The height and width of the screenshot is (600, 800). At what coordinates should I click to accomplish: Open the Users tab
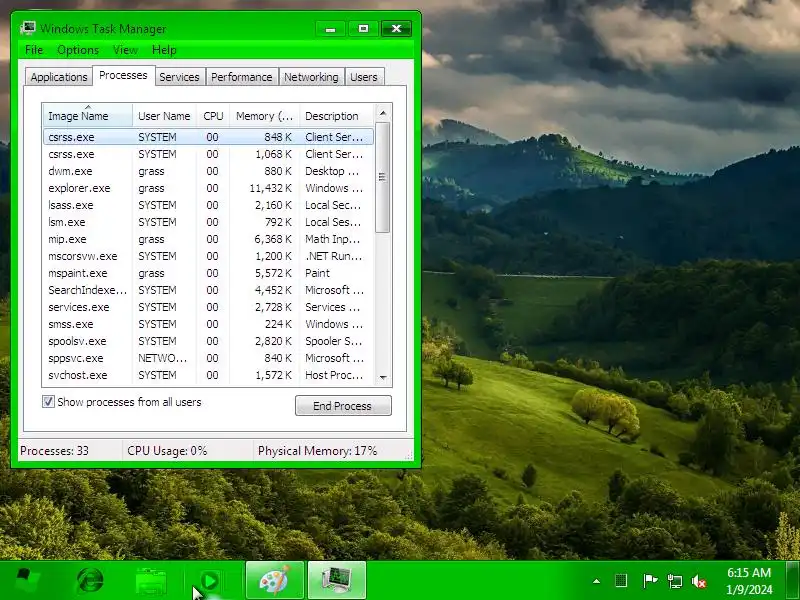pyautogui.click(x=364, y=77)
